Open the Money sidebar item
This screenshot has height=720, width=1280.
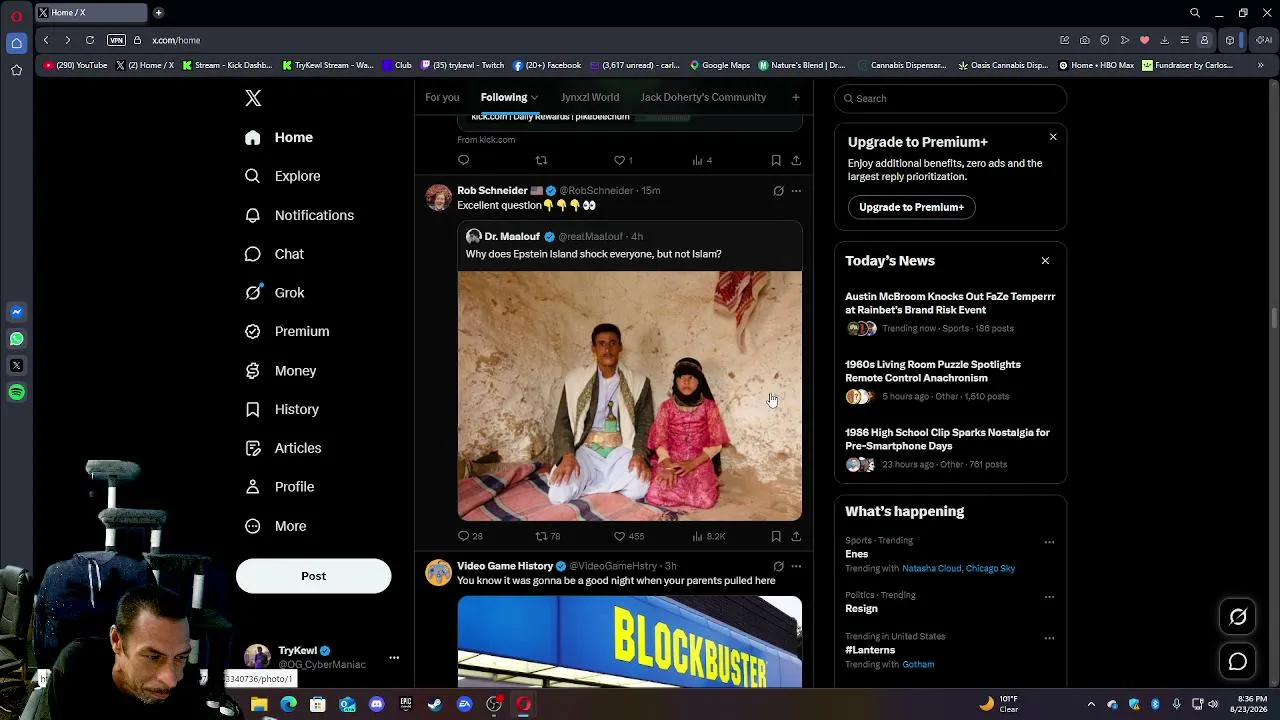click(x=281, y=371)
